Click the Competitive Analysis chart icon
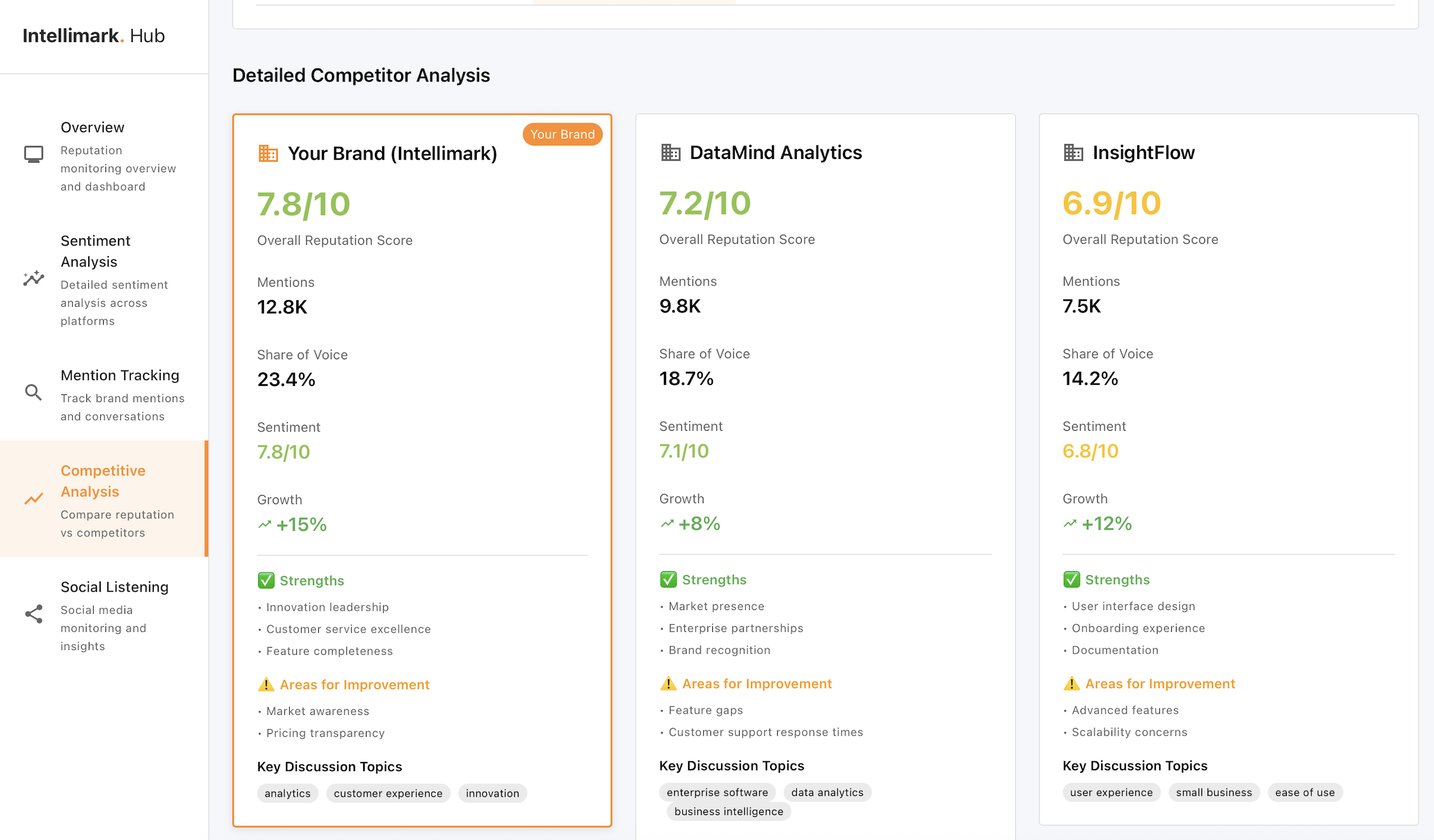The width and height of the screenshot is (1434, 840). pos(33,499)
